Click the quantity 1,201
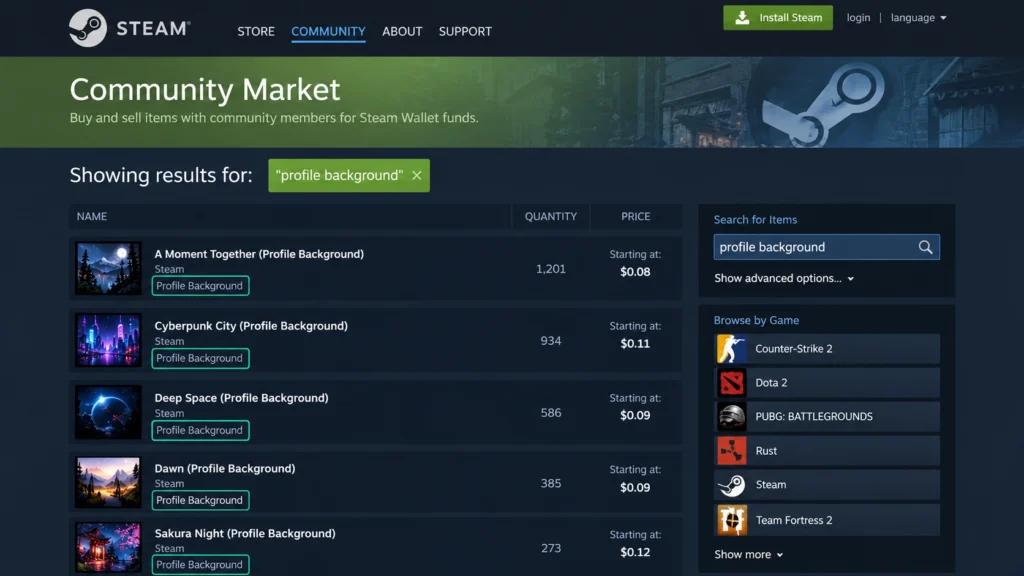The width and height of the screenshot is (1024, 576). [551, 268]
